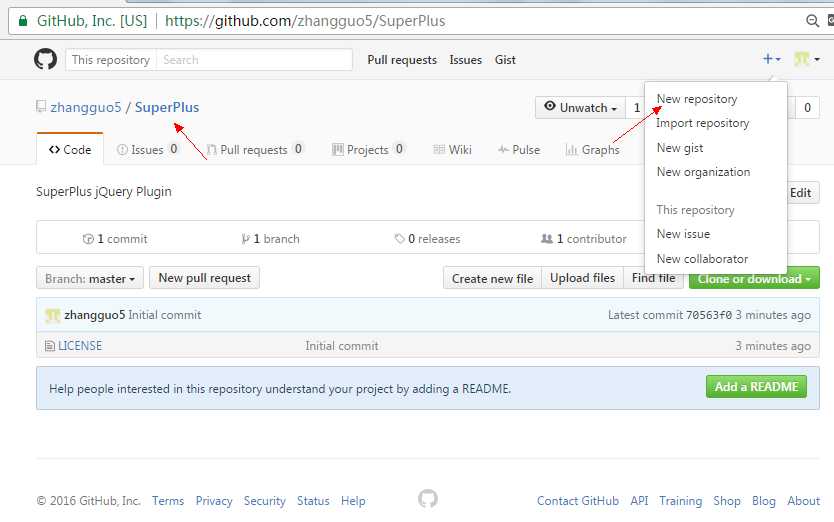Open the latest commit message 'Initial commit'
834x522 pixels.
tap(165, 315)
